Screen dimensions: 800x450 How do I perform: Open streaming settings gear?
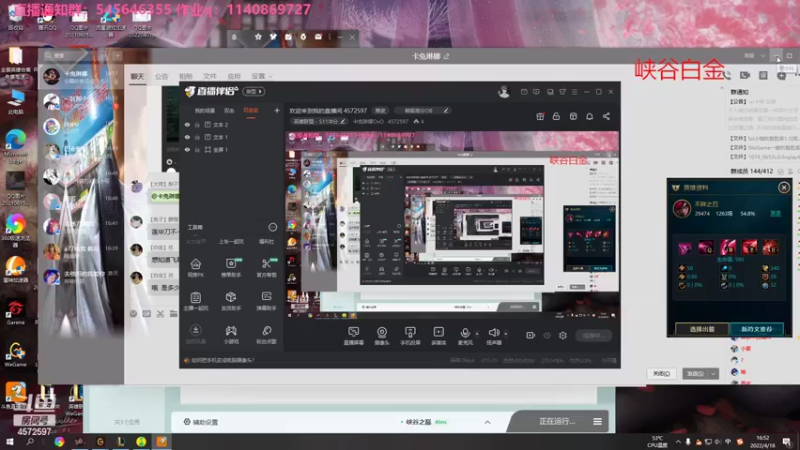tap(563, 335)
